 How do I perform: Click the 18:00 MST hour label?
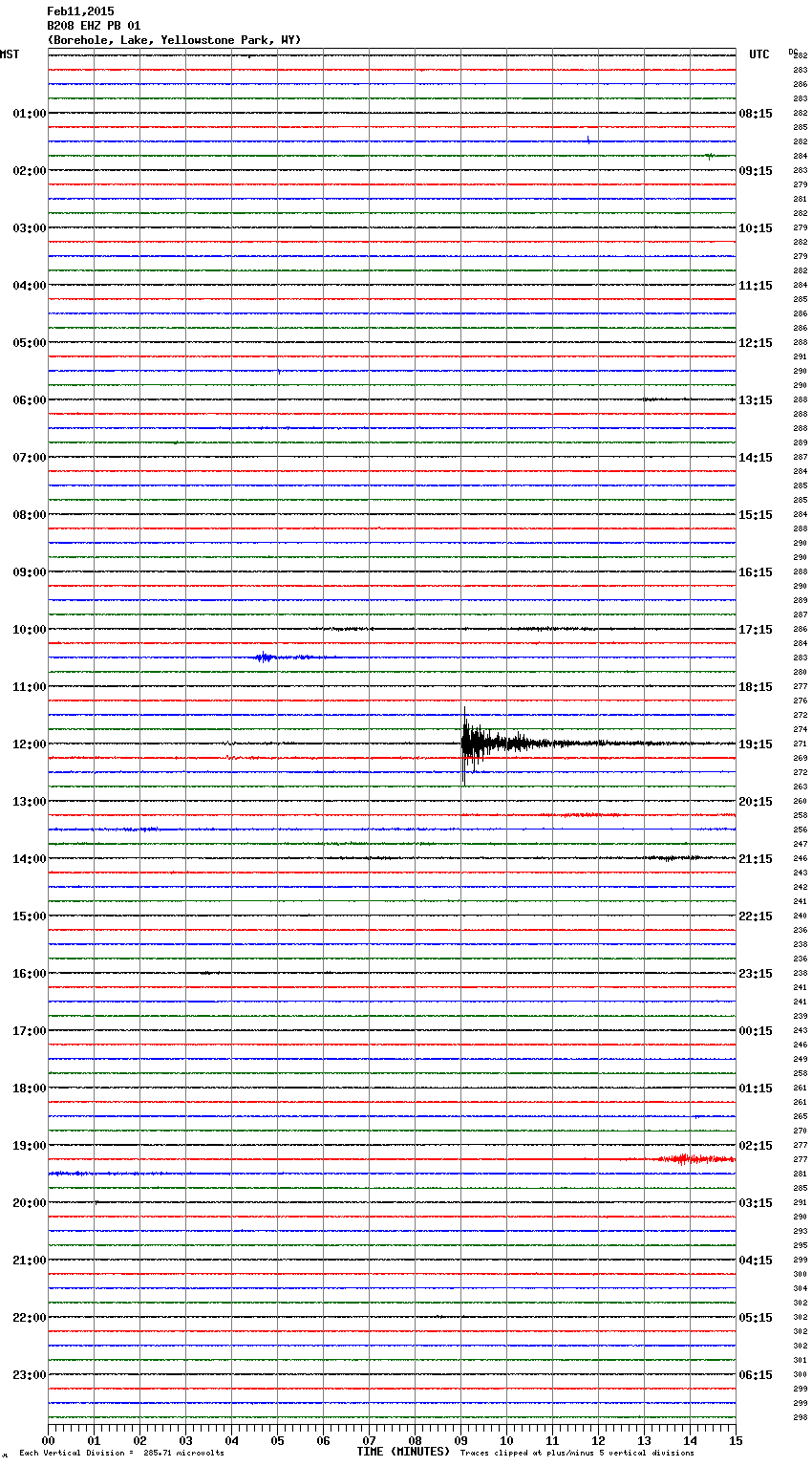[30, 1089]
